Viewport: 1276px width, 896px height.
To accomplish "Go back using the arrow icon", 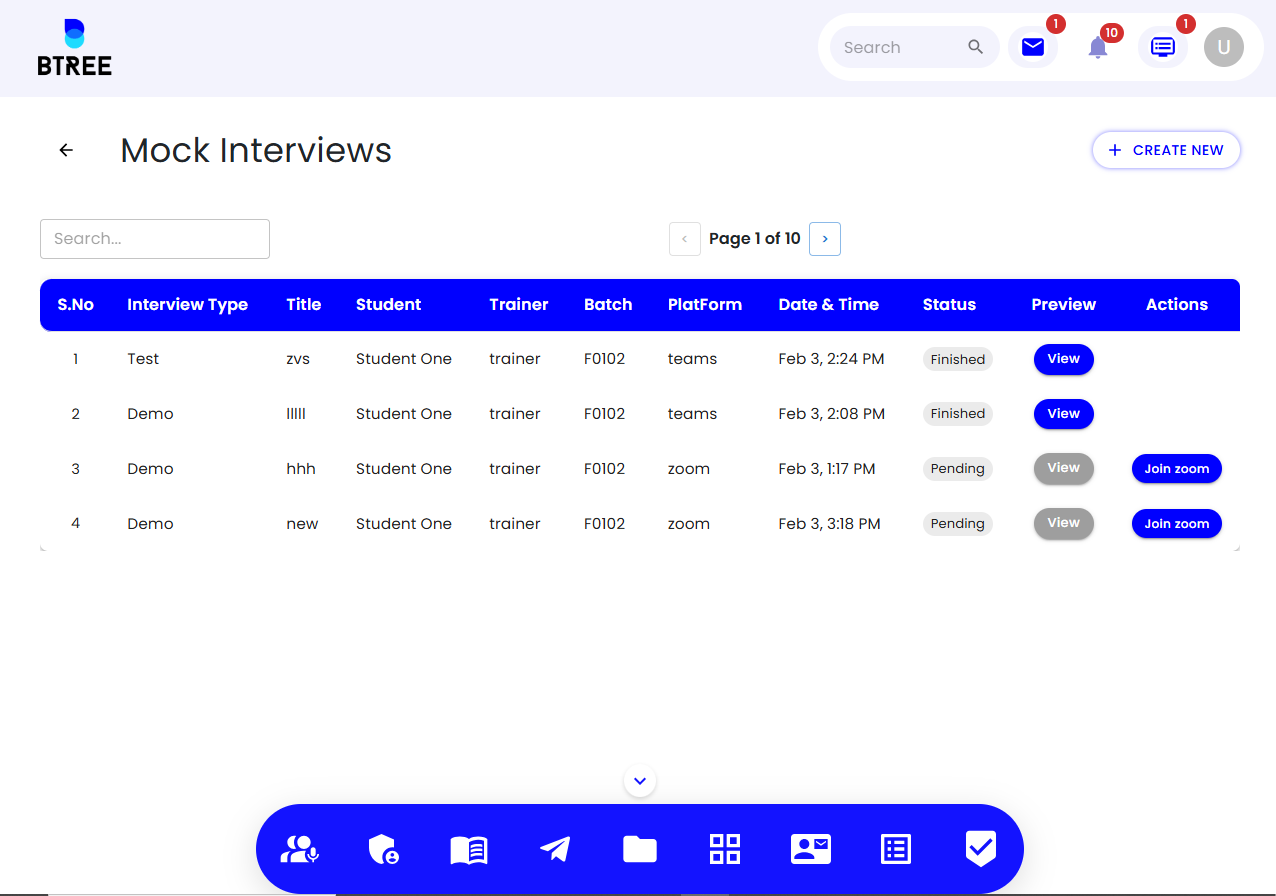I will coord(66,150).
